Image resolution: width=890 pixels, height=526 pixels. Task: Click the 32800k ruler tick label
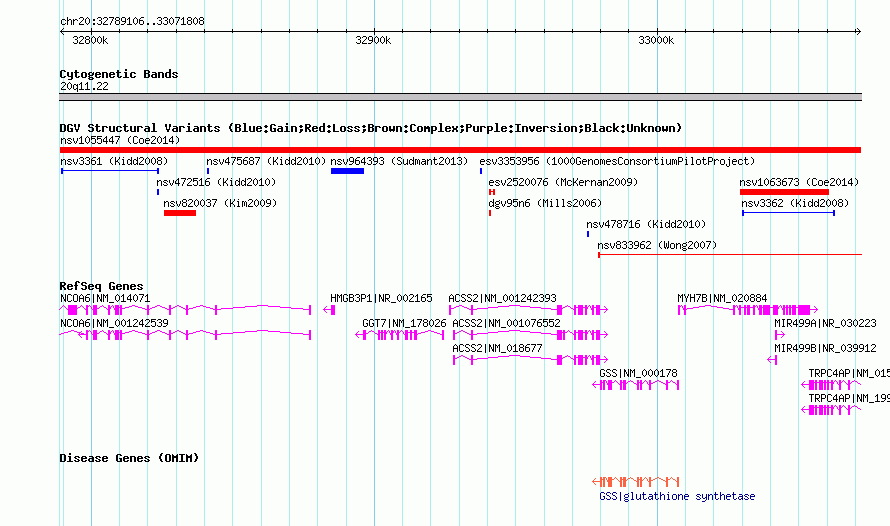(x=90, y=40)
